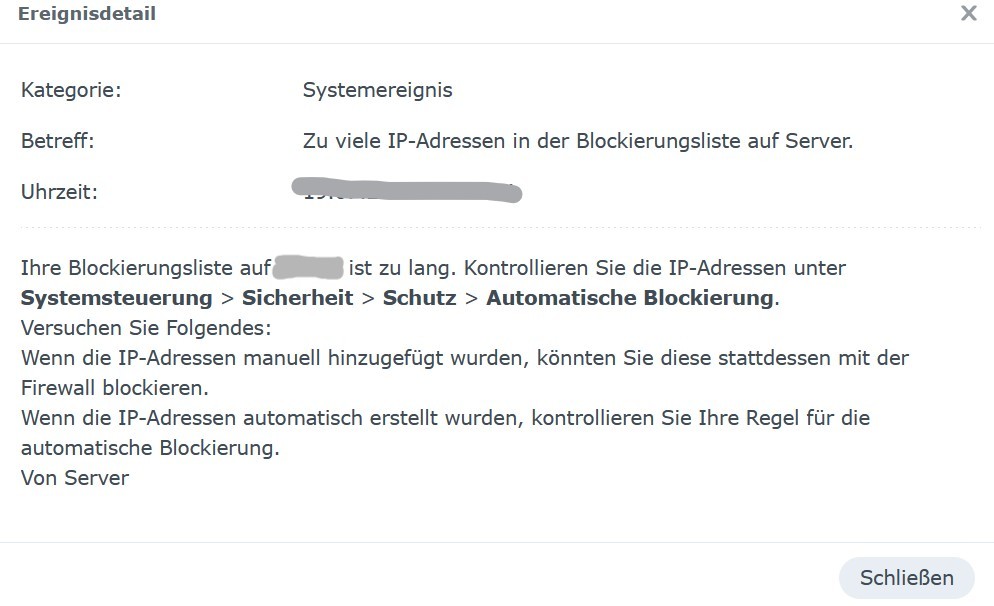Click the 'Von Server' line

click(75, 478)
